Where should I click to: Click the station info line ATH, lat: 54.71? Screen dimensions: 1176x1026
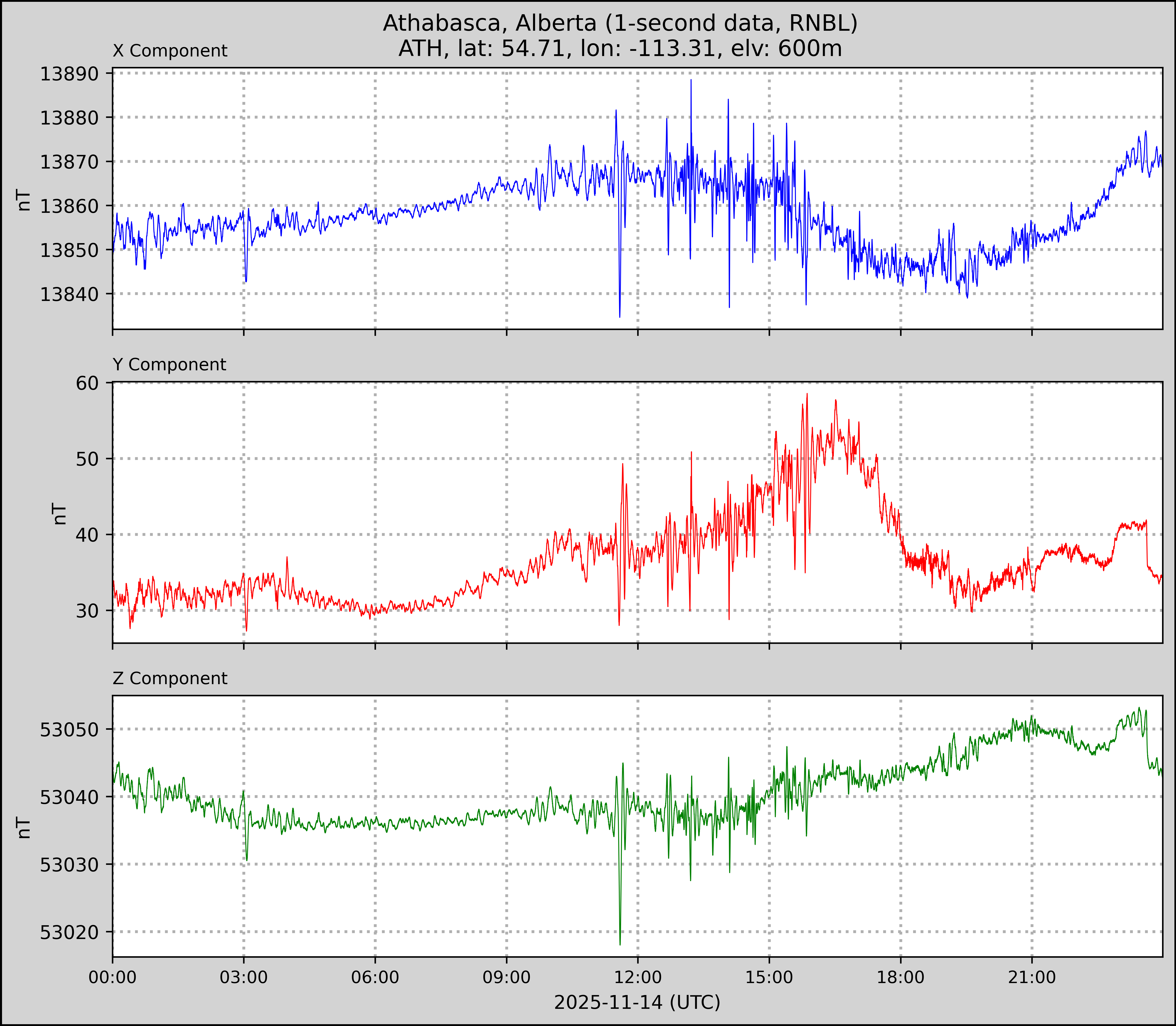pos(620,49)
